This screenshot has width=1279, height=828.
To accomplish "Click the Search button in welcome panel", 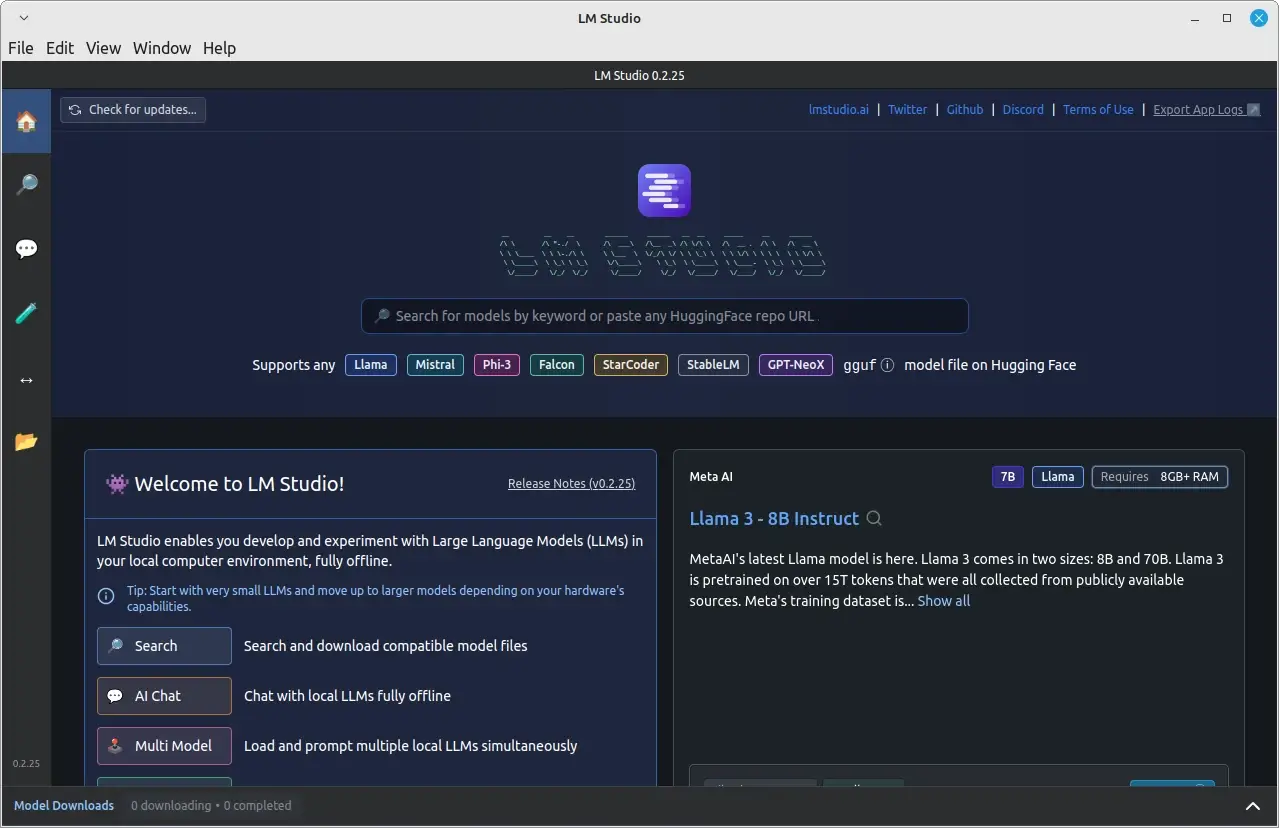I will click(x=164, y=646).
